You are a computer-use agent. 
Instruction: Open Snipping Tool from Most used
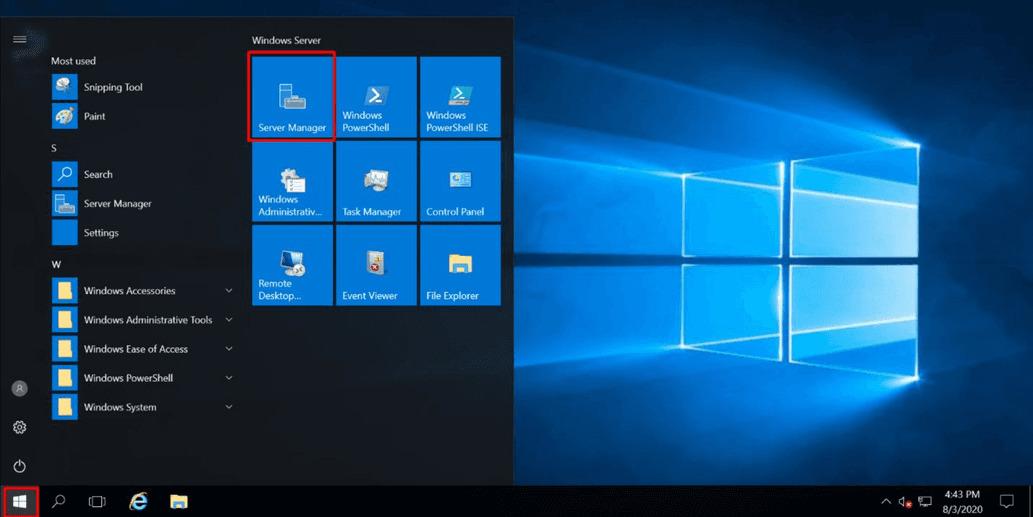point(143,87)
